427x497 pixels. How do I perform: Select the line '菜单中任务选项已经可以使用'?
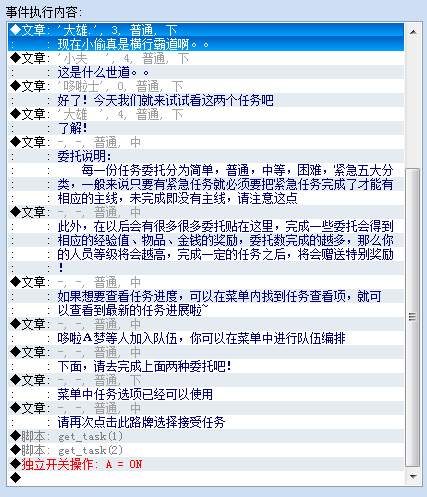(206, 394)
